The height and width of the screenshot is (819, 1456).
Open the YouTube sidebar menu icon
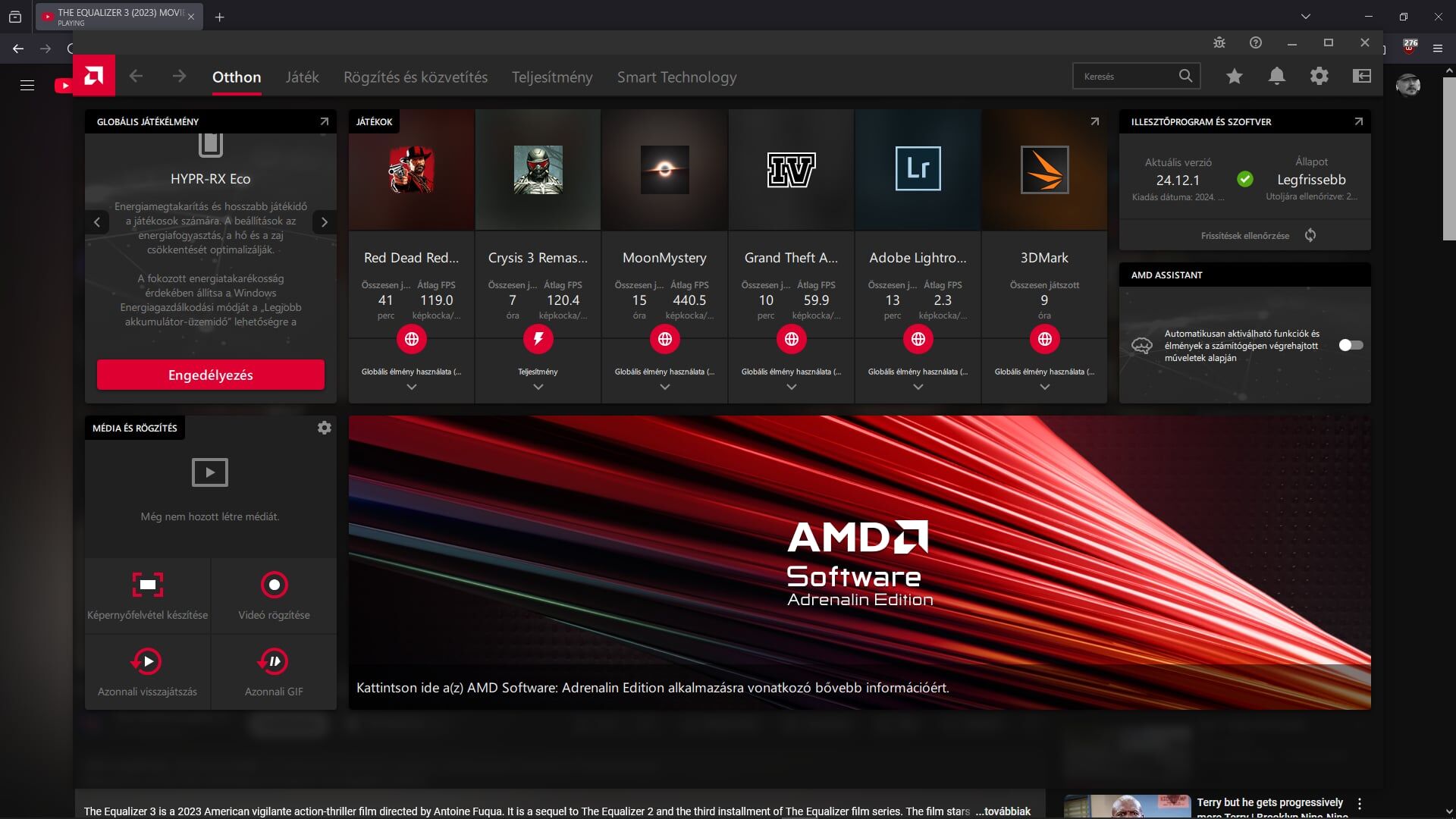click(27, 85)
